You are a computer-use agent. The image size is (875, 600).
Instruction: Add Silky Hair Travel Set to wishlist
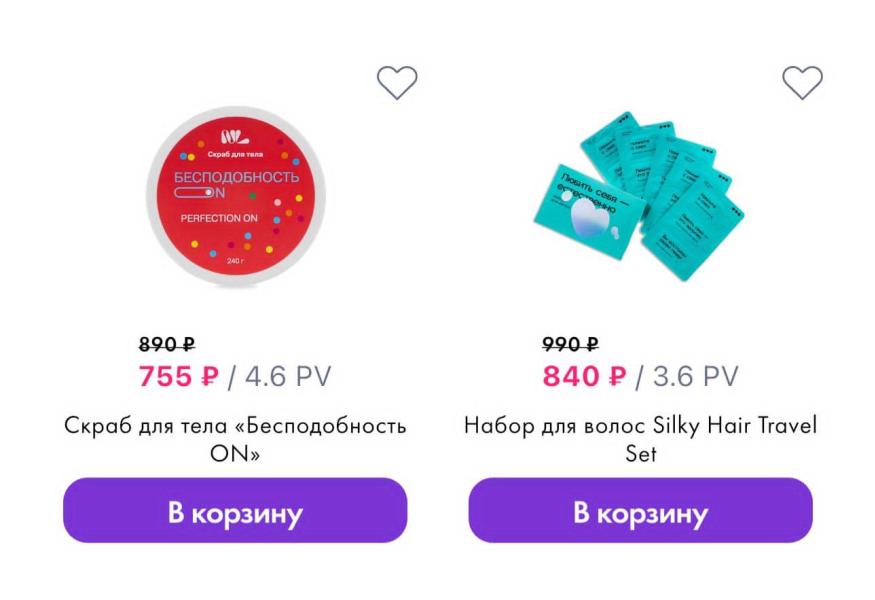coord(802,82)
